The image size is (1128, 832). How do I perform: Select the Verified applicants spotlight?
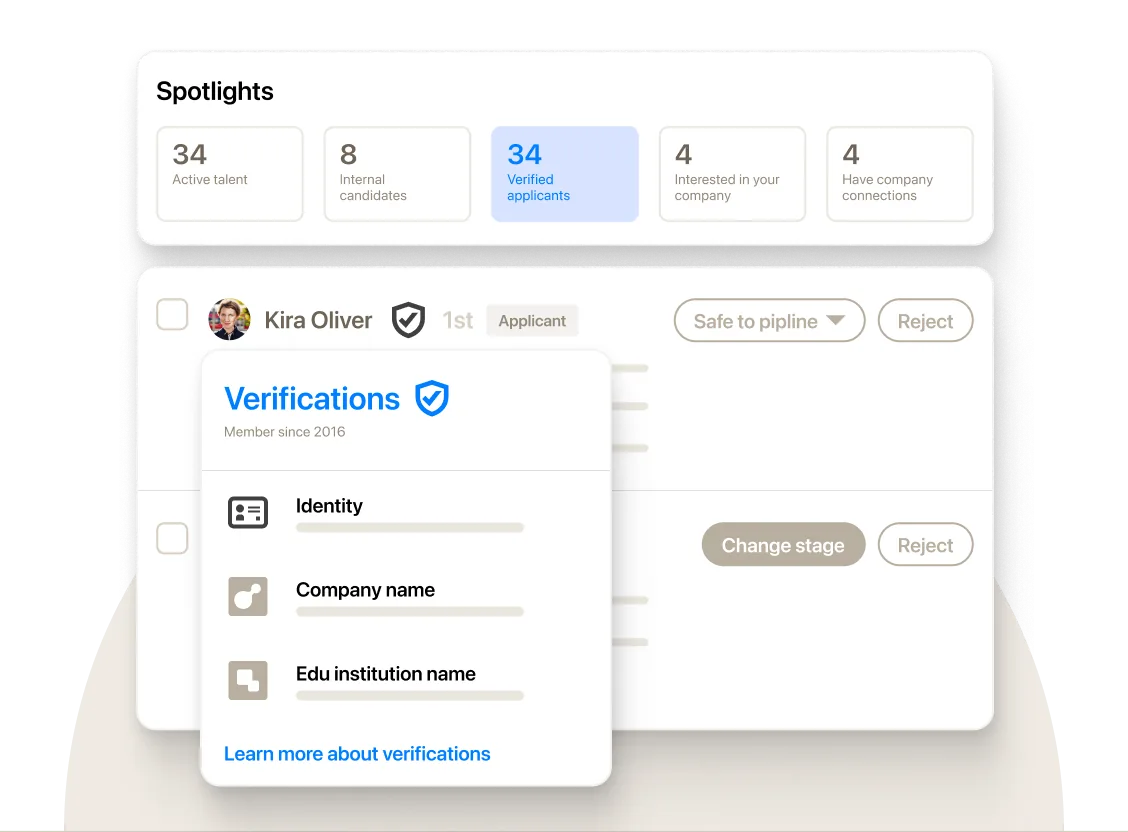(x=565, y=174)
